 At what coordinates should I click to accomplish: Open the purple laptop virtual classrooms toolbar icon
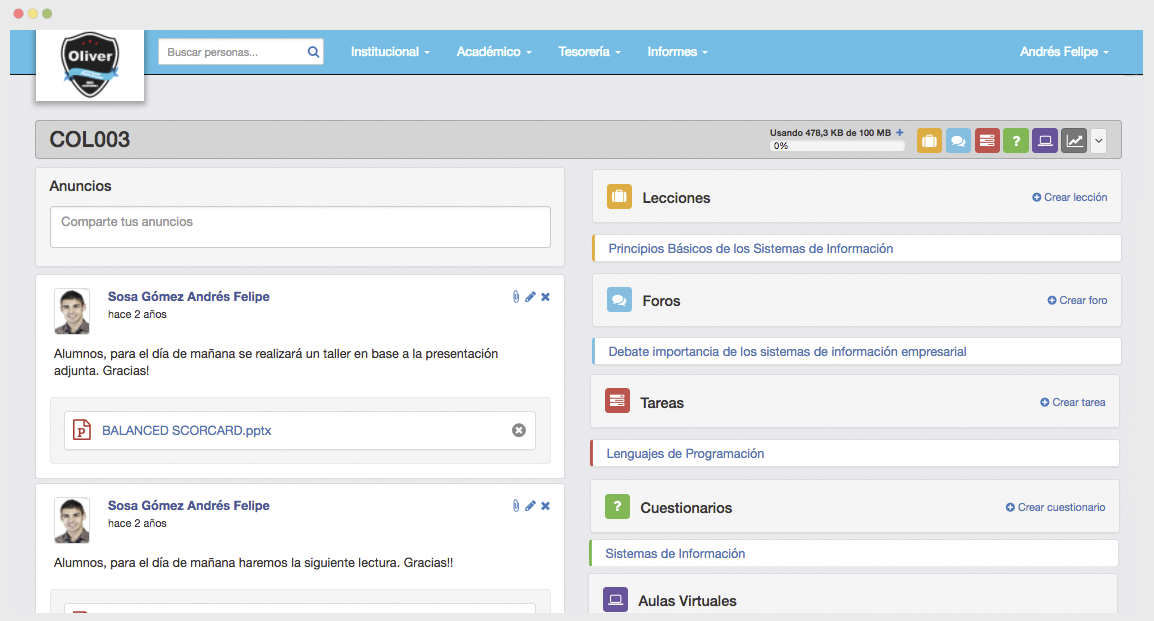pyautogui.click(x=1044, y=140)
